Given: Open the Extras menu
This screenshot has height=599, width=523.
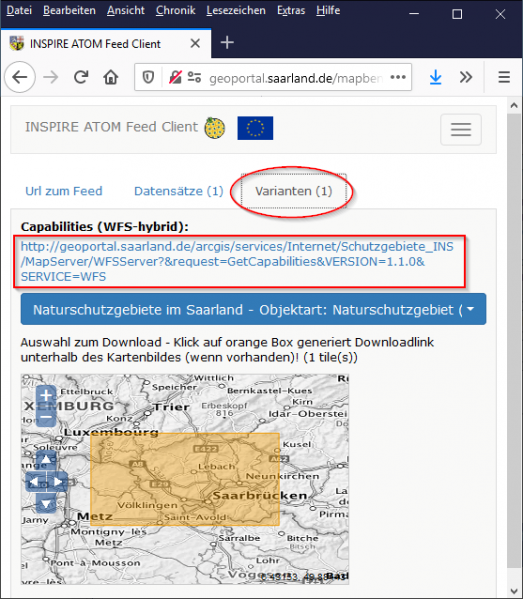Looking at the screenshot, I should pos(291,10).
